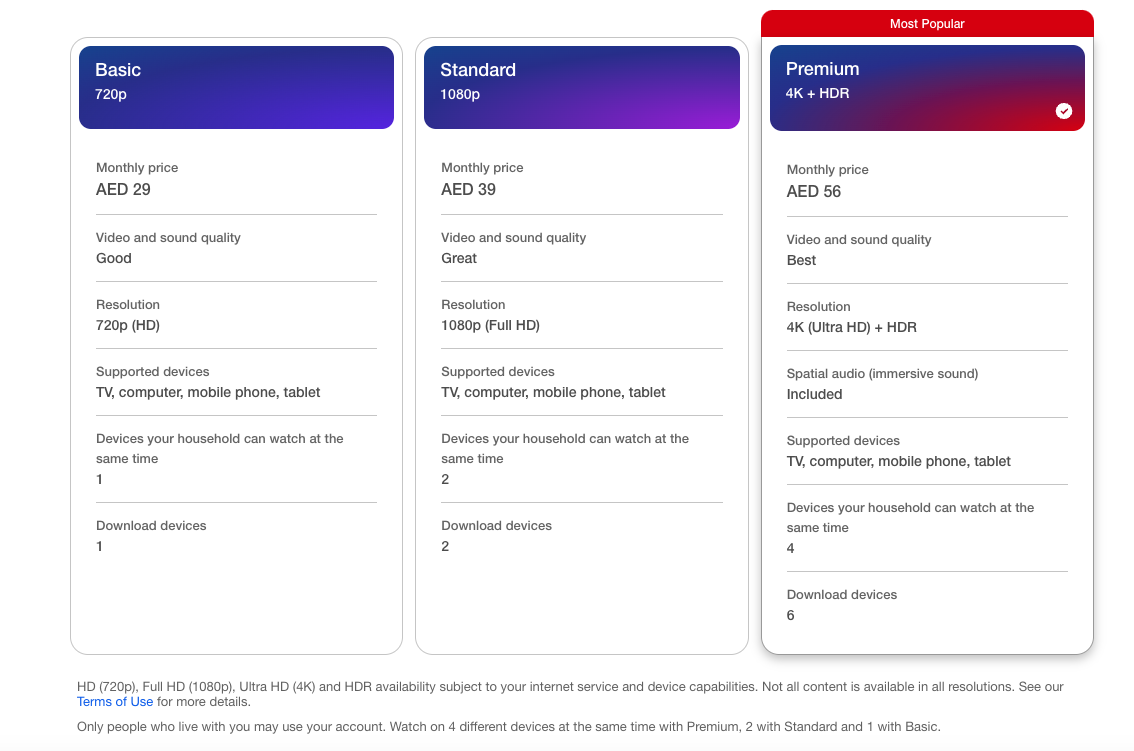
Task: Select the Premium 4K + HDR plan header
Action: (x=926, y=87)
